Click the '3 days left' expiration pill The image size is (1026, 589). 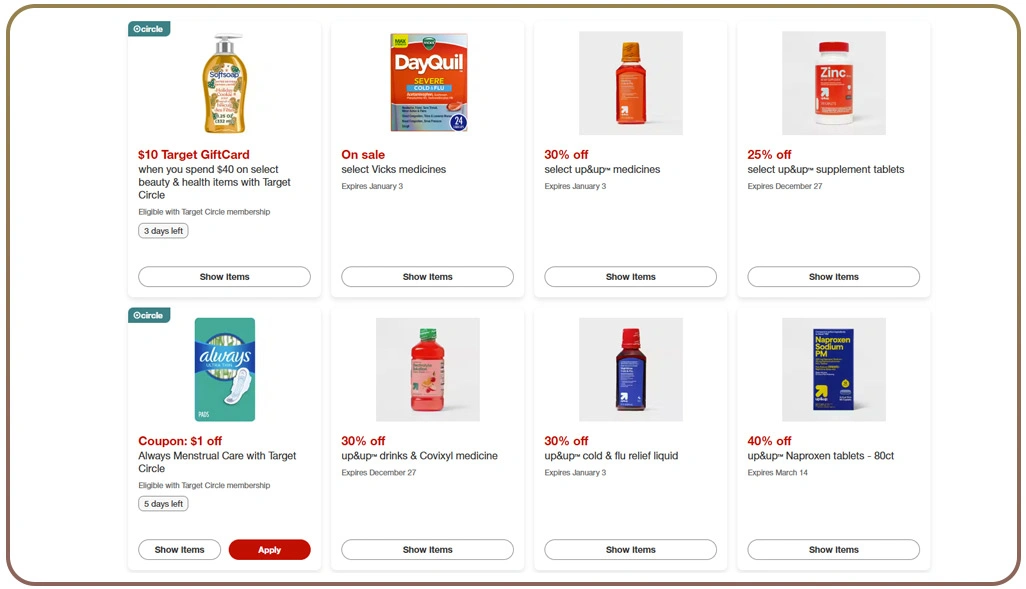click(163, 230)
